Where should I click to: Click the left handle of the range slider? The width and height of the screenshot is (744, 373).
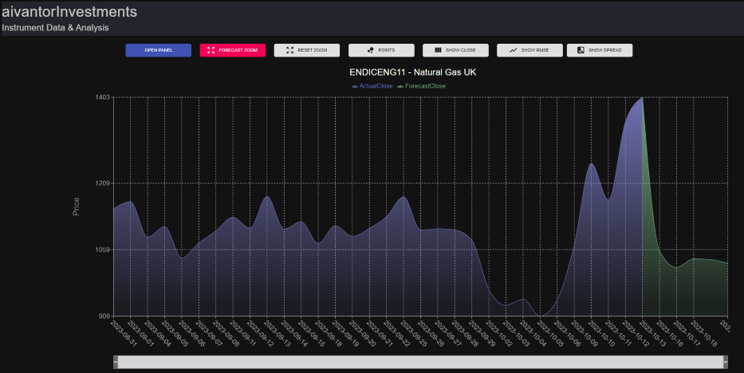coord(116,362)
